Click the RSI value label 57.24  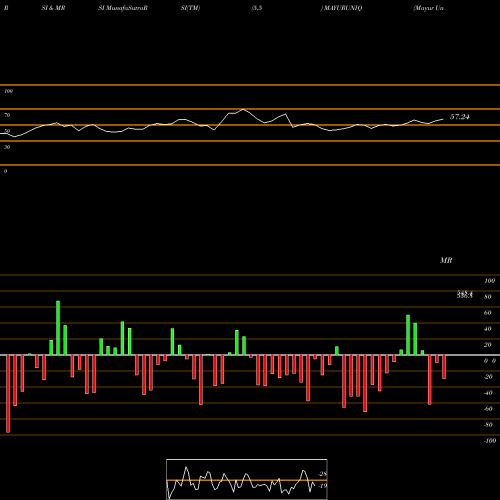coord(460,117)
